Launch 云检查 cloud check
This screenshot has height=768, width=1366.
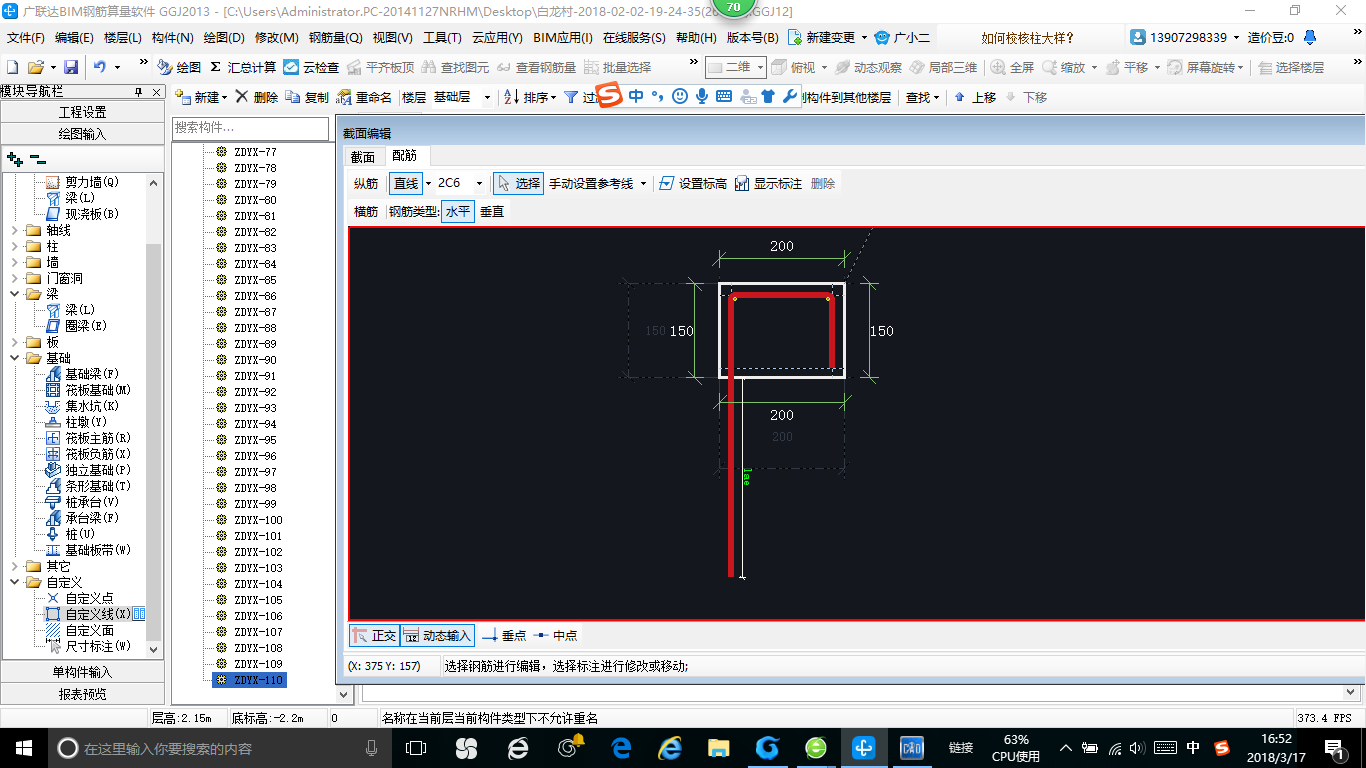311,67
